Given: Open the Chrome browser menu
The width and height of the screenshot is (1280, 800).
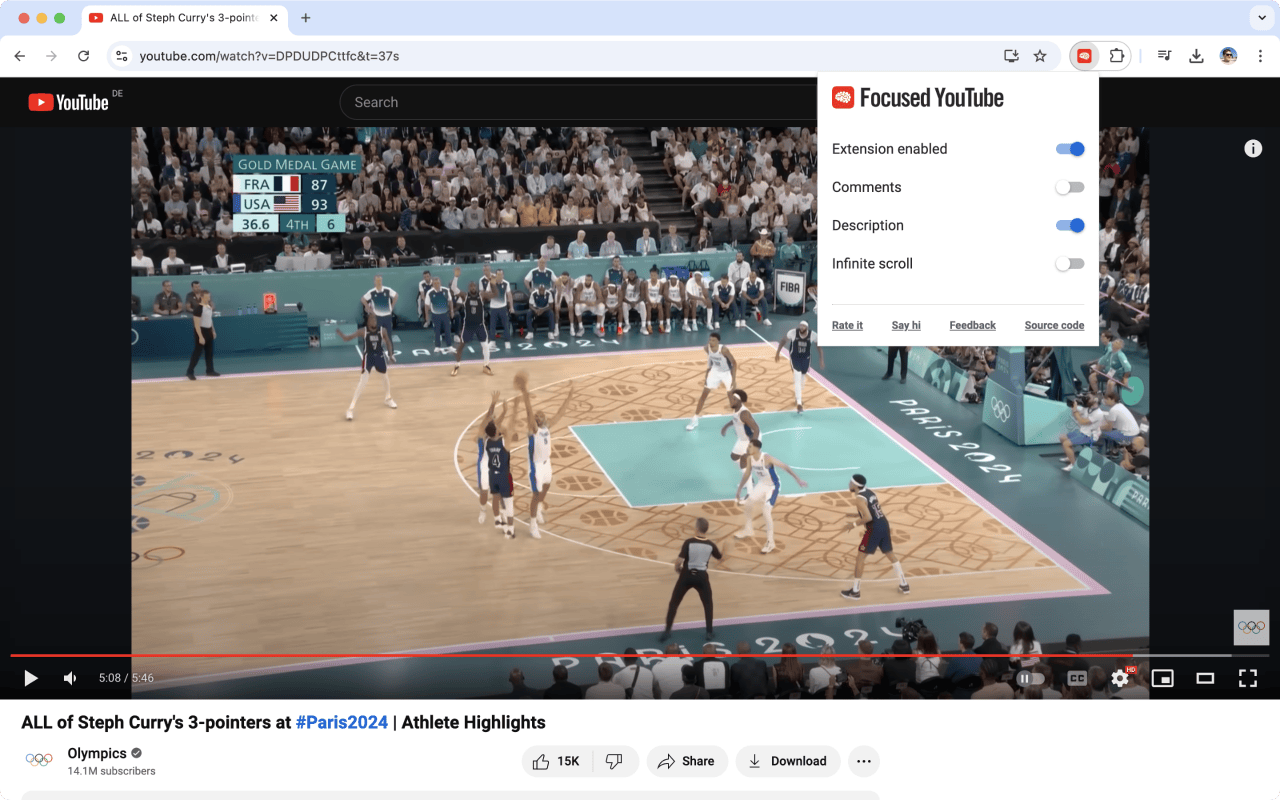Looking at the screenshot, I should point(1260,56).
